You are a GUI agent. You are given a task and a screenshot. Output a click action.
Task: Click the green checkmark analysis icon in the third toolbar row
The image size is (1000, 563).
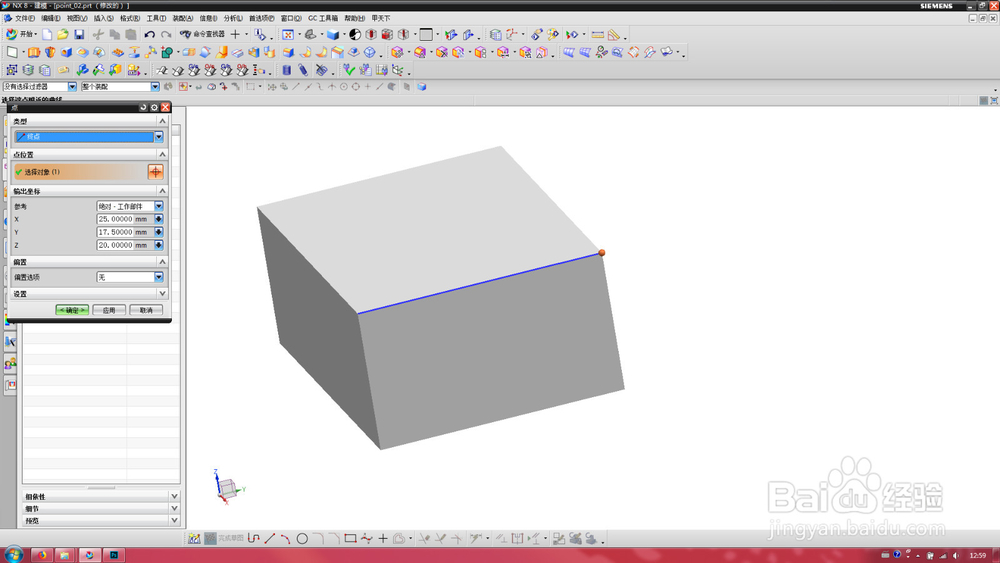coord(348,69)
